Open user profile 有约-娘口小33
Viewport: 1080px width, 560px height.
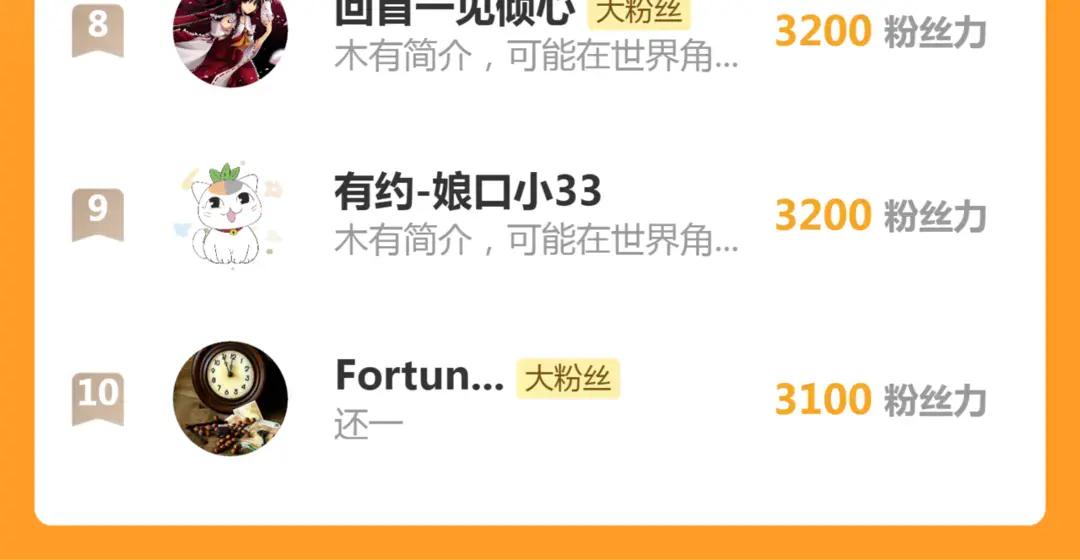click(x=468, y=191)
